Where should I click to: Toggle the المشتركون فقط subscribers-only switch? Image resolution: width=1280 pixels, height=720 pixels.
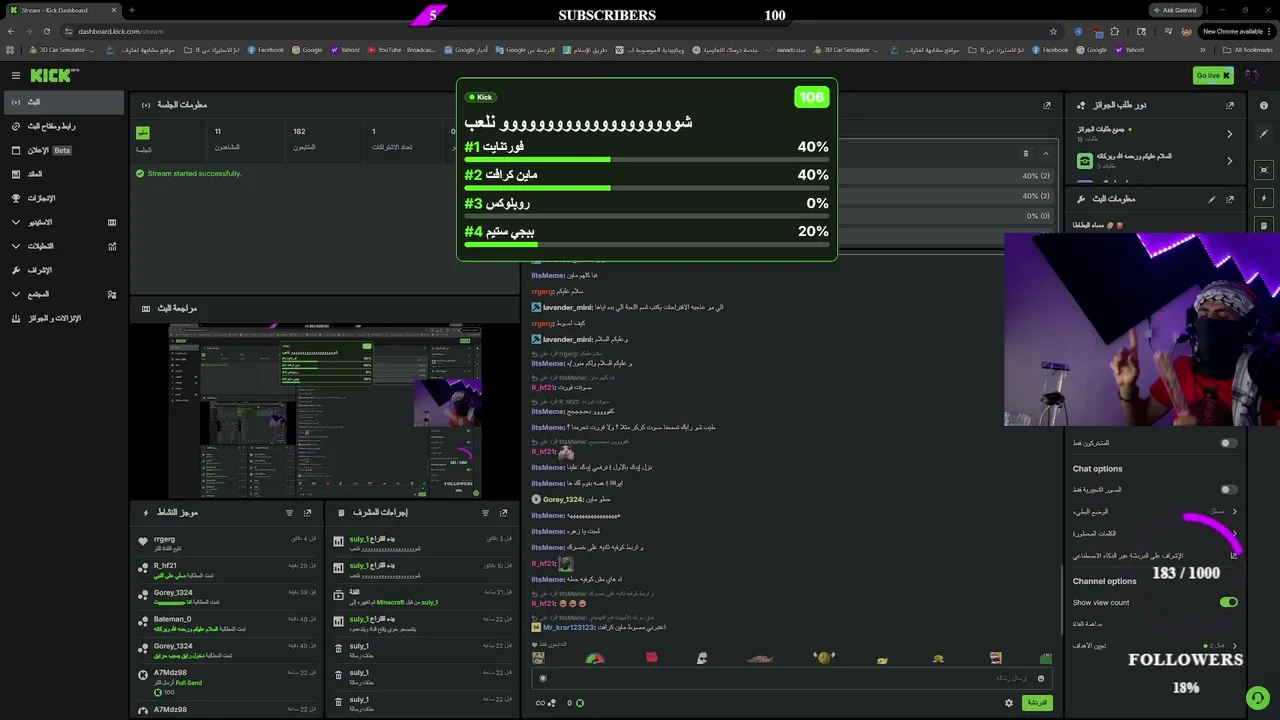pos(1229,443)
